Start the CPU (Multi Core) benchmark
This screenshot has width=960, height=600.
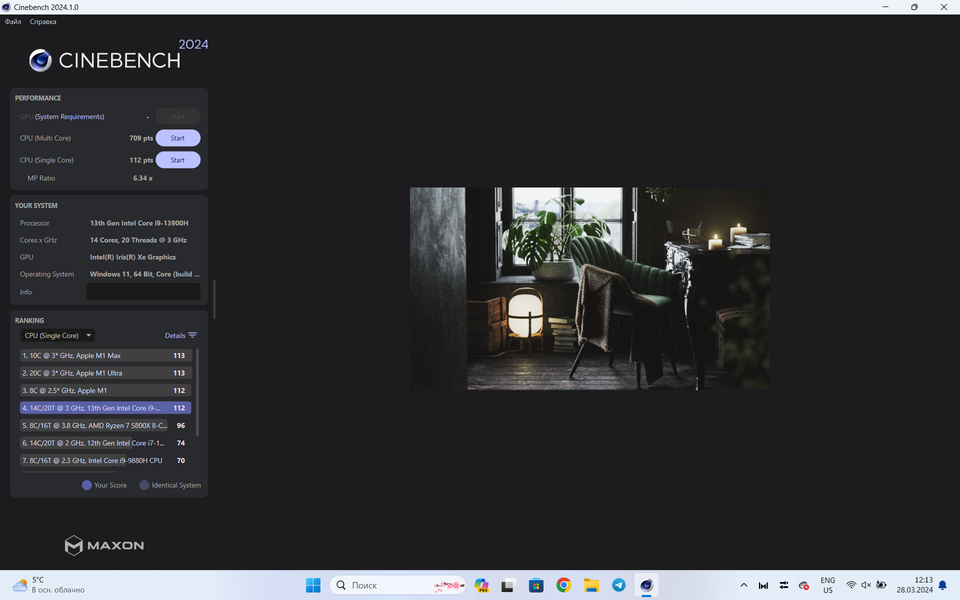click(x=177, y=138)
